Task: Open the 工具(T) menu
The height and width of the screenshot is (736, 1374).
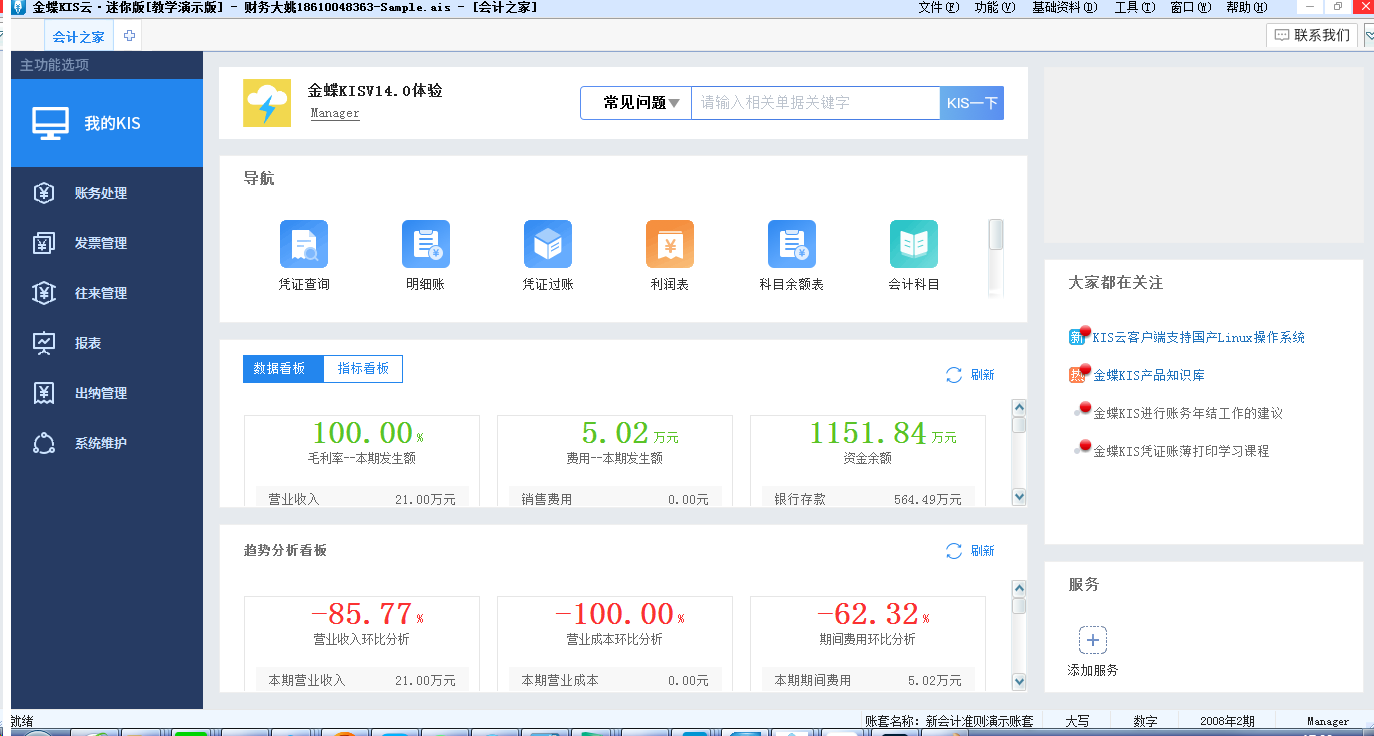Action: click(1135, 7)
